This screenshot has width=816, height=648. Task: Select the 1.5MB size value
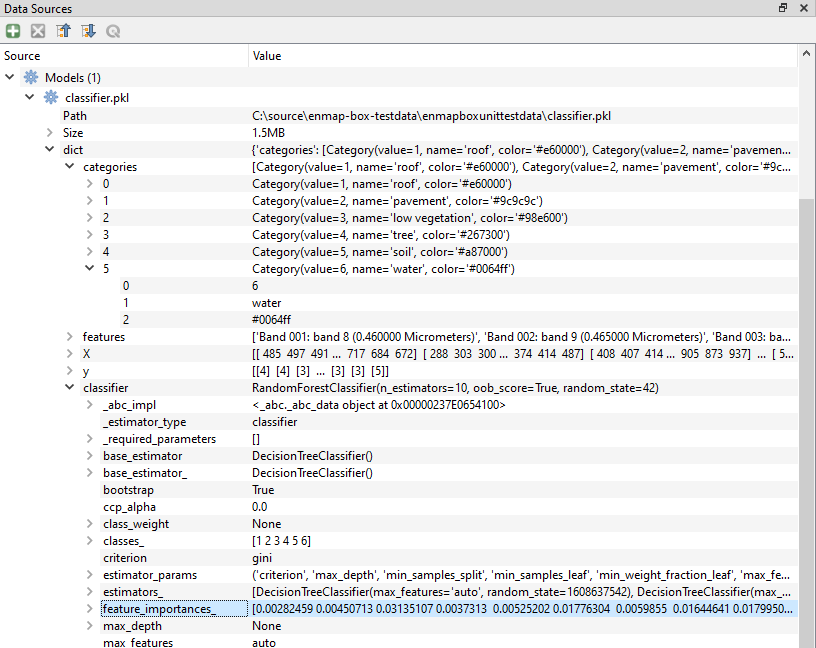pyautogui.click(x=269, y=133)
